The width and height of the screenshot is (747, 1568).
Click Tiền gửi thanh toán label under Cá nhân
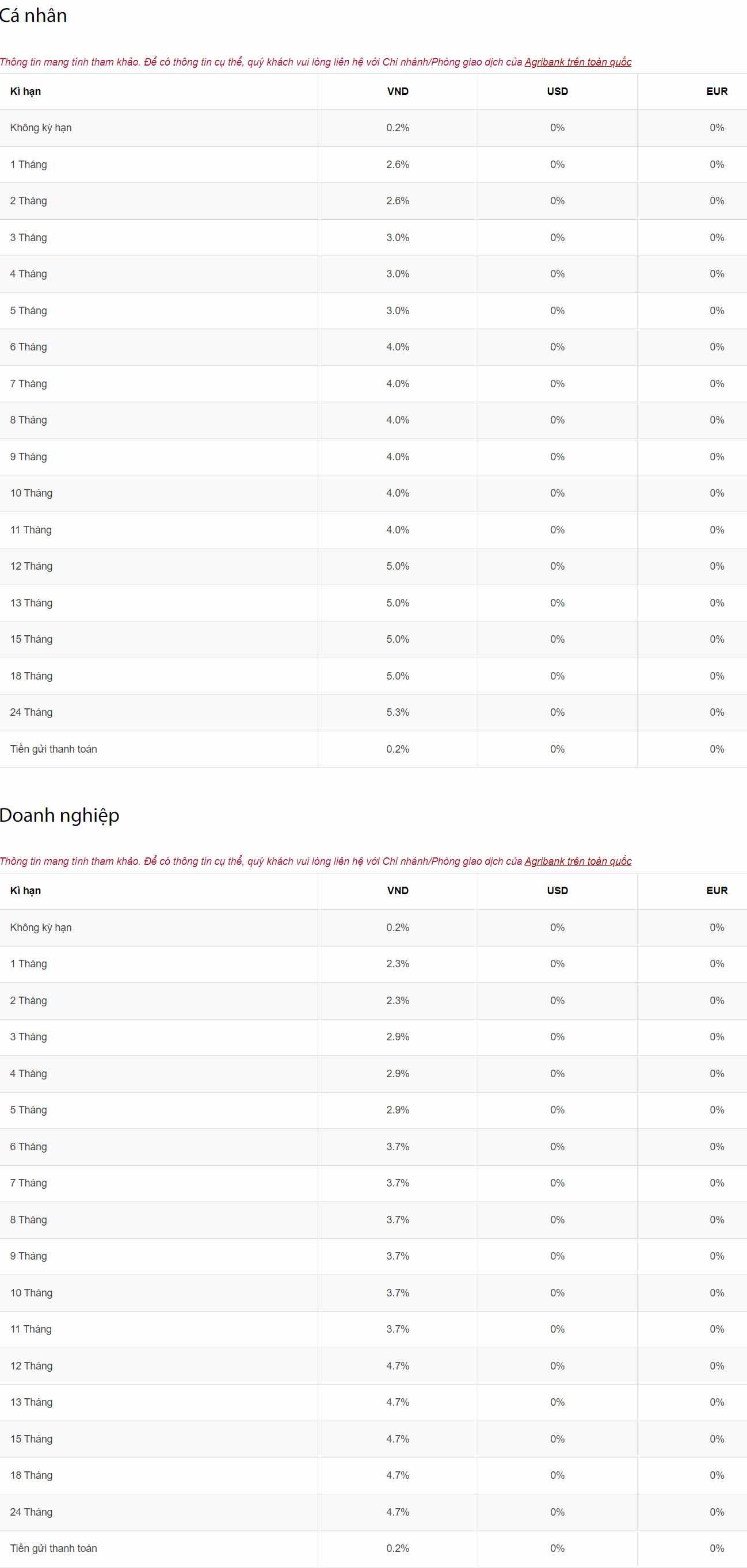(54, 749)
